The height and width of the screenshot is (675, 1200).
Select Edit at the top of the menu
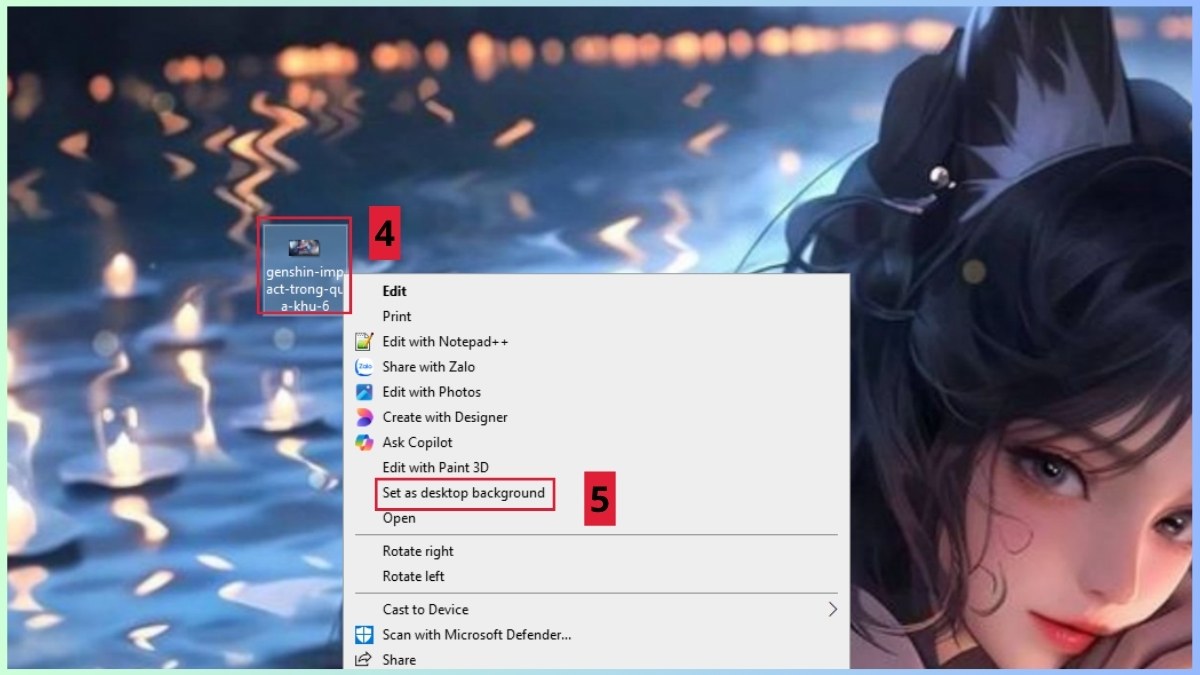(x=394, y=291)
